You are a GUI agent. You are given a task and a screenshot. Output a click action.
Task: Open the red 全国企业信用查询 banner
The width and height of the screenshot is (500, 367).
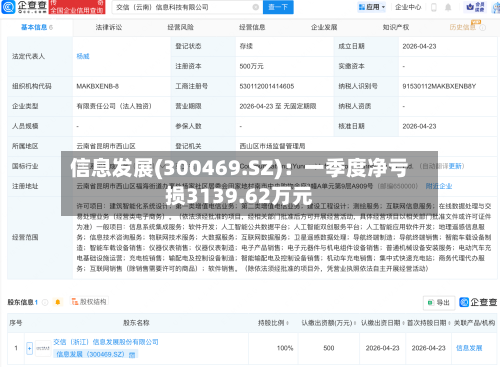[77, 7]
